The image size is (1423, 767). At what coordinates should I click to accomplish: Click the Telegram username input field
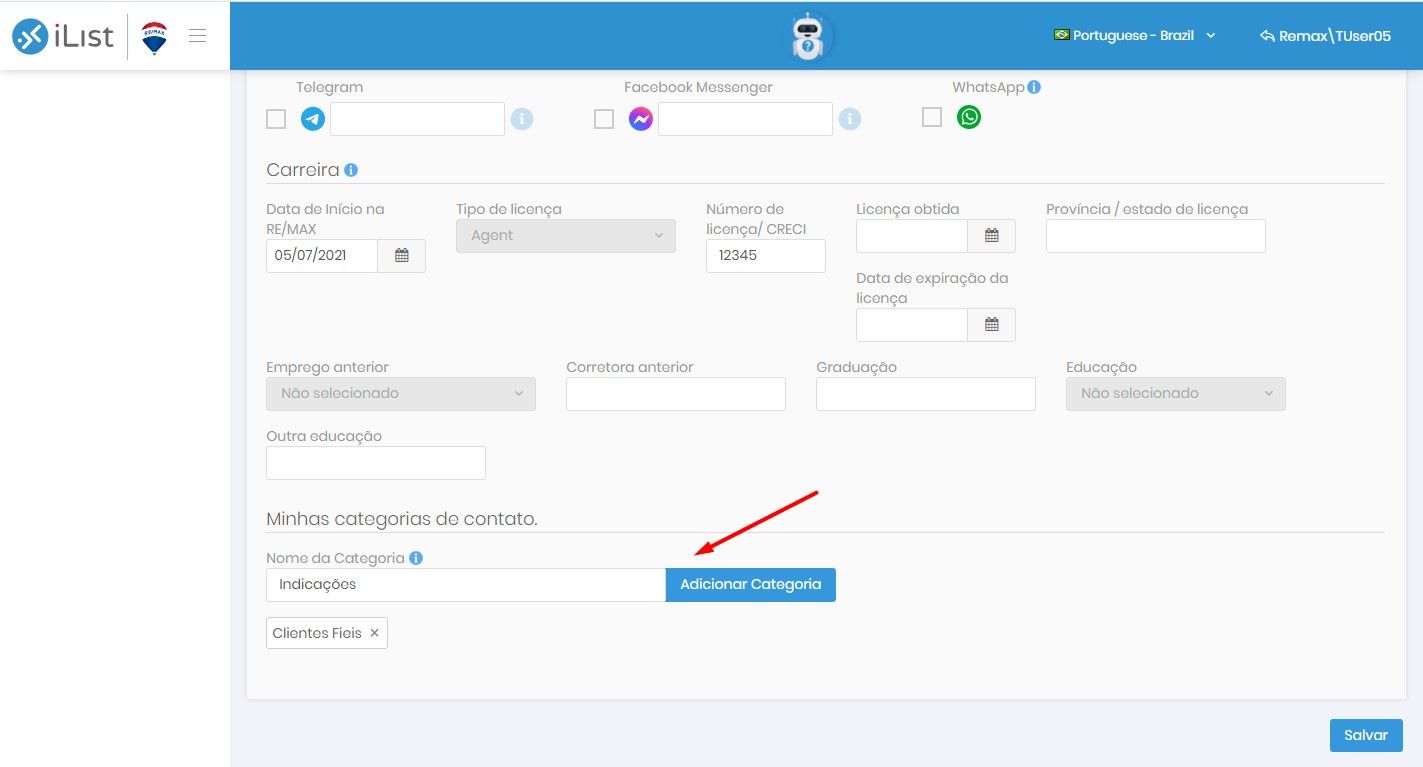tap(418, 119)
